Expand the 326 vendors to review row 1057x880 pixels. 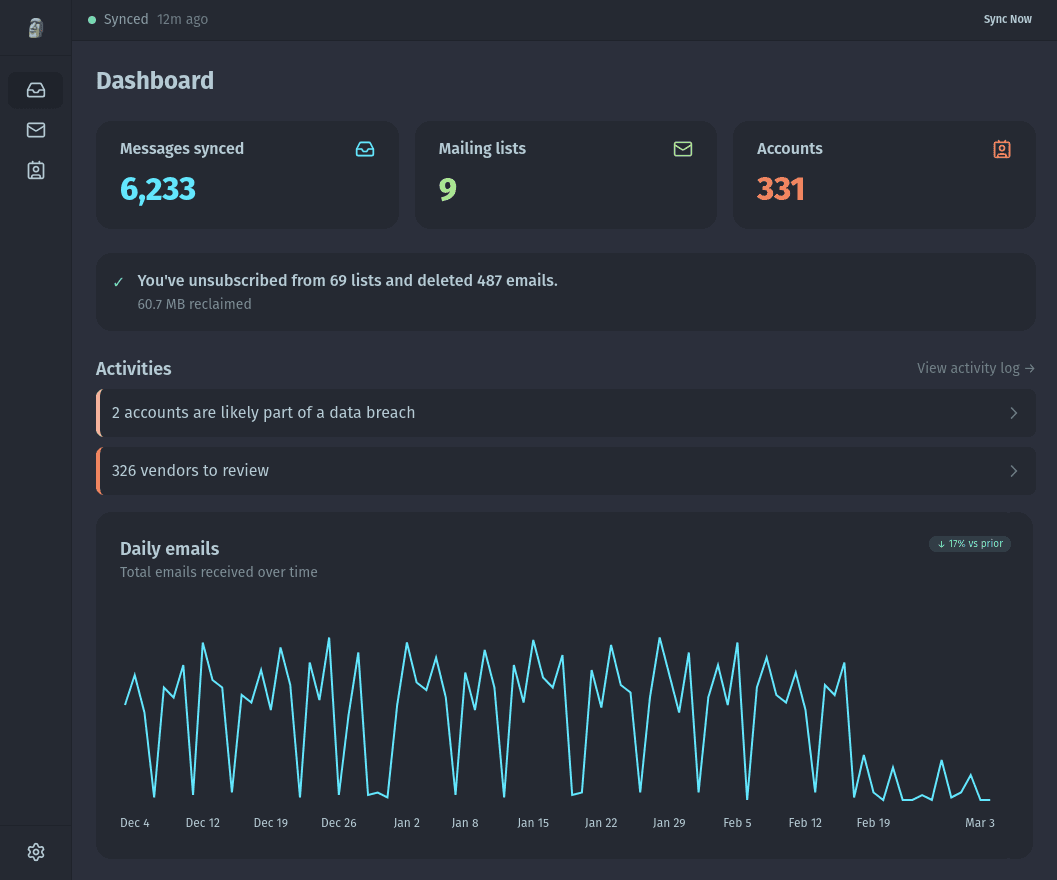pyautogui.click(x=565, y=470)
